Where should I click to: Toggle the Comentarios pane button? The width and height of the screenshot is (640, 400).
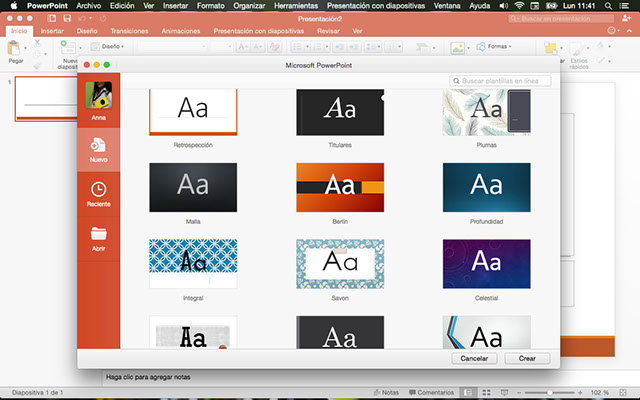(430, 392)
